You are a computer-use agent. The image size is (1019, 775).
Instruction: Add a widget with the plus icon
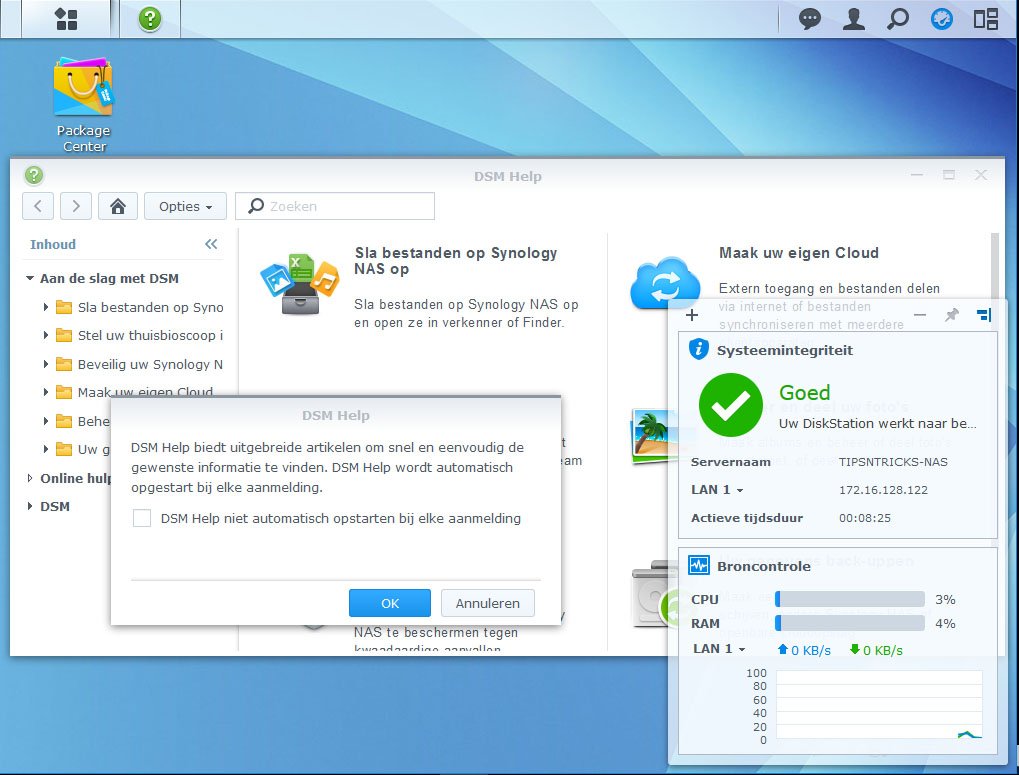692,315
